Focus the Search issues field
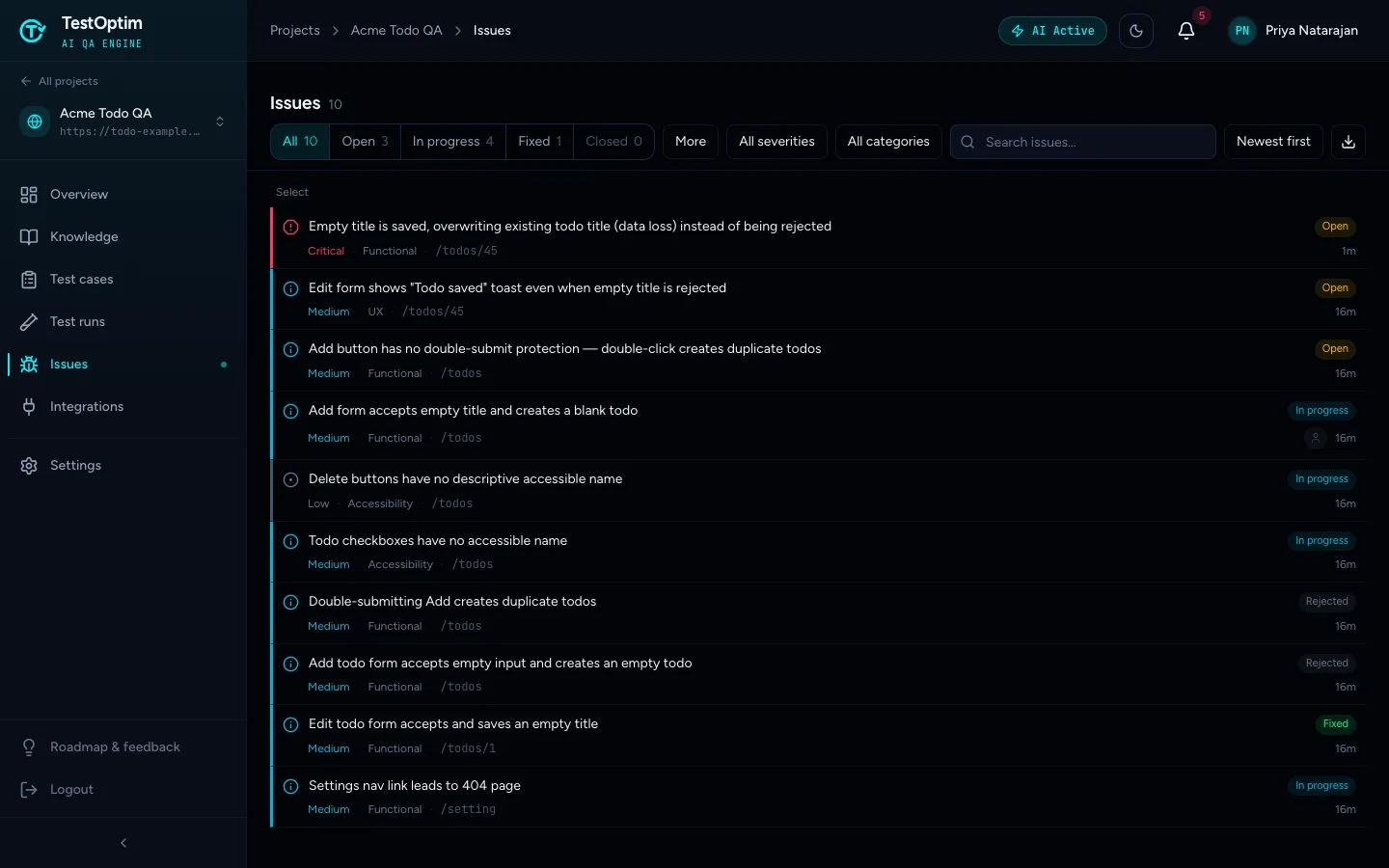 point(1082,142)
